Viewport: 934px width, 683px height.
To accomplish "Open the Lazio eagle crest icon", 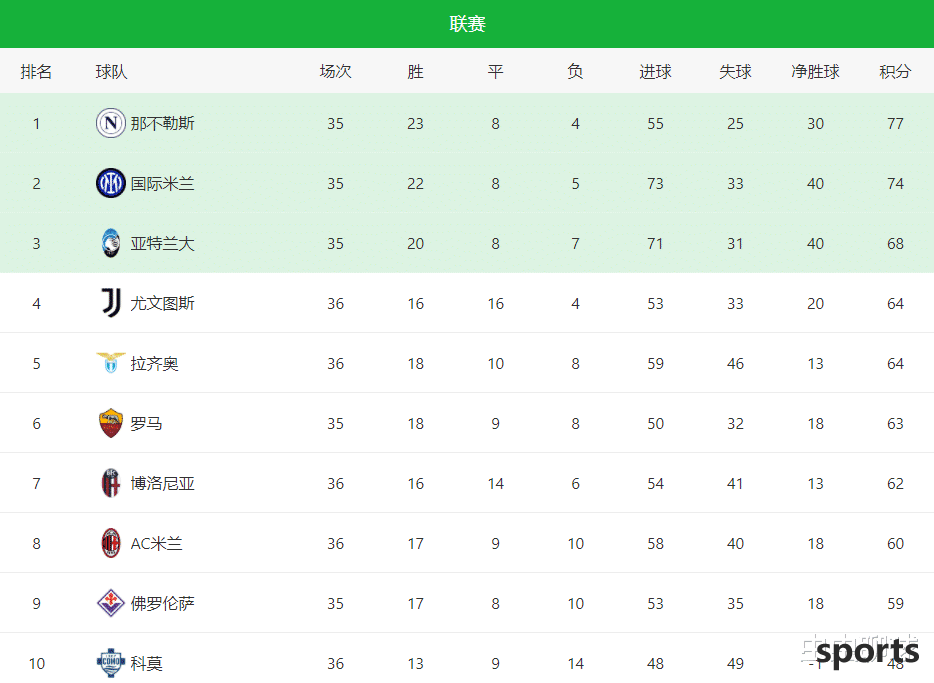I will [111, 363].
